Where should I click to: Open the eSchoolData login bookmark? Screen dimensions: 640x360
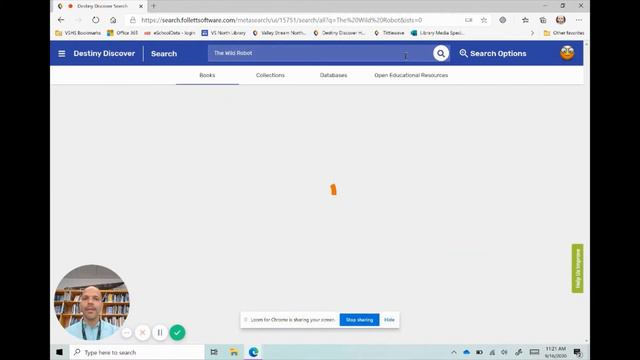click(169, 33)
